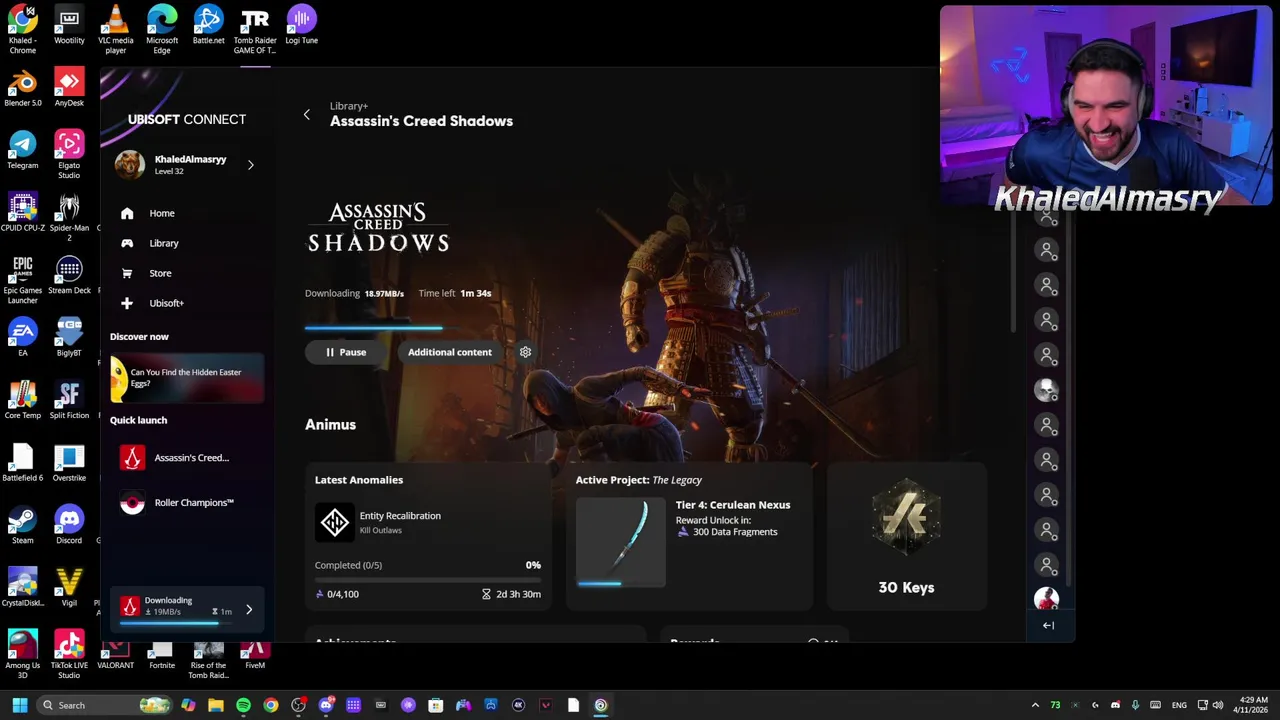Image resolution: width=1280 pixels, height=720 pixels.
Task: Open Blender 5.0 desktop shortcut
Action: (23, 88)
